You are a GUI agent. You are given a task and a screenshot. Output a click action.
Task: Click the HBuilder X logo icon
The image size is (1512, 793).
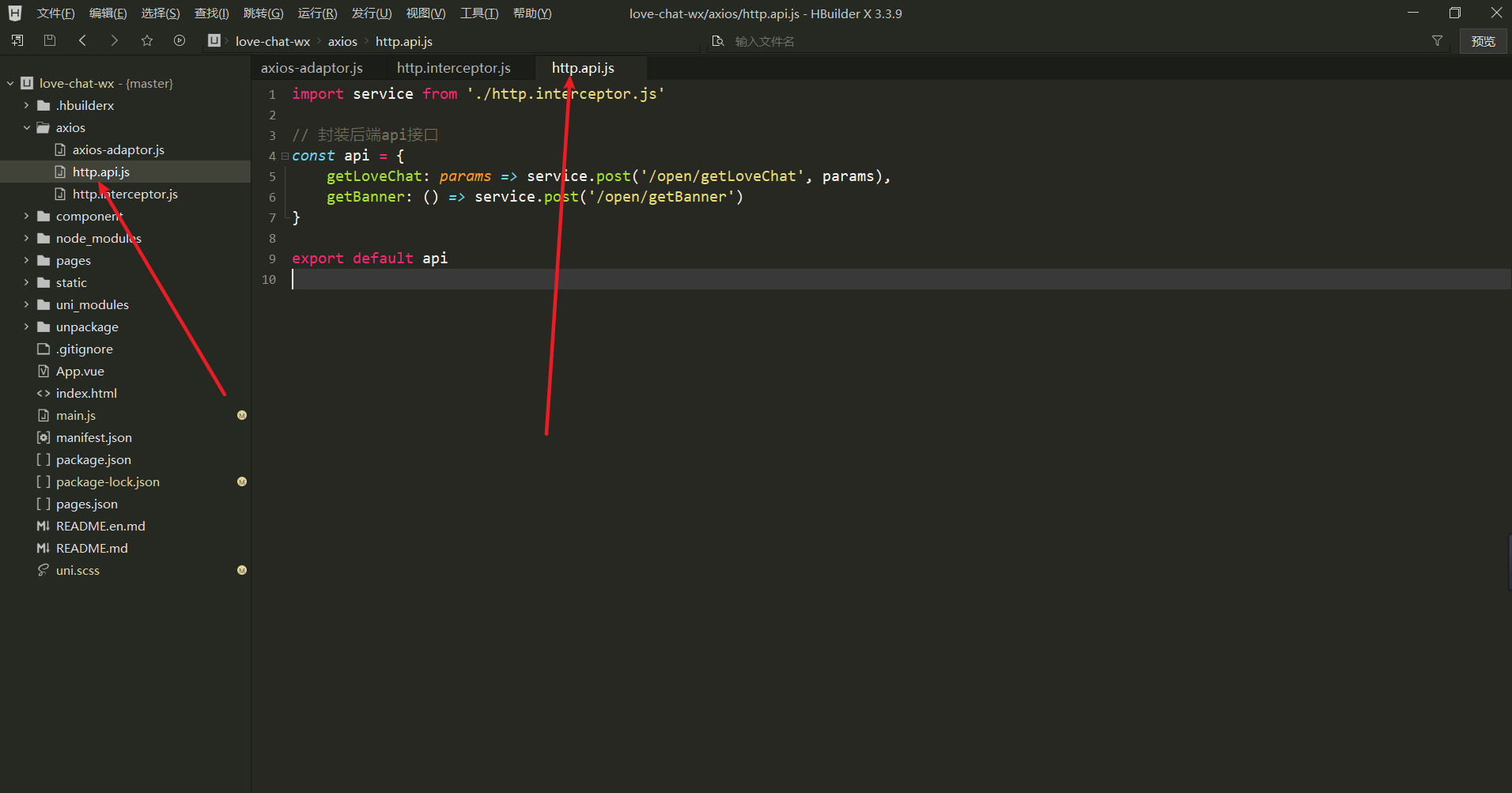point(15,13)
